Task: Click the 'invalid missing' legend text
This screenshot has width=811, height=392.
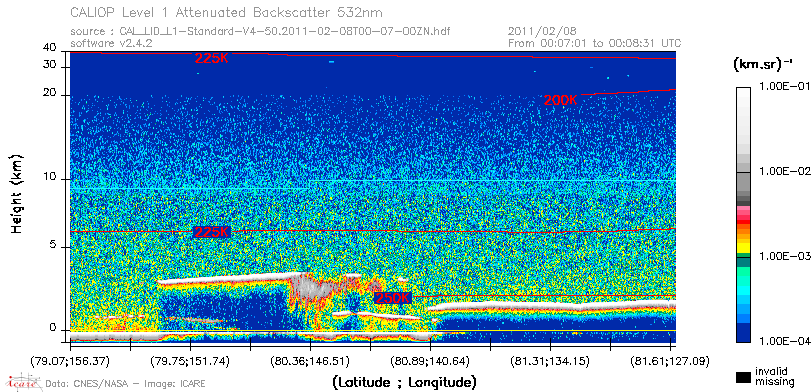Action: 774,377
